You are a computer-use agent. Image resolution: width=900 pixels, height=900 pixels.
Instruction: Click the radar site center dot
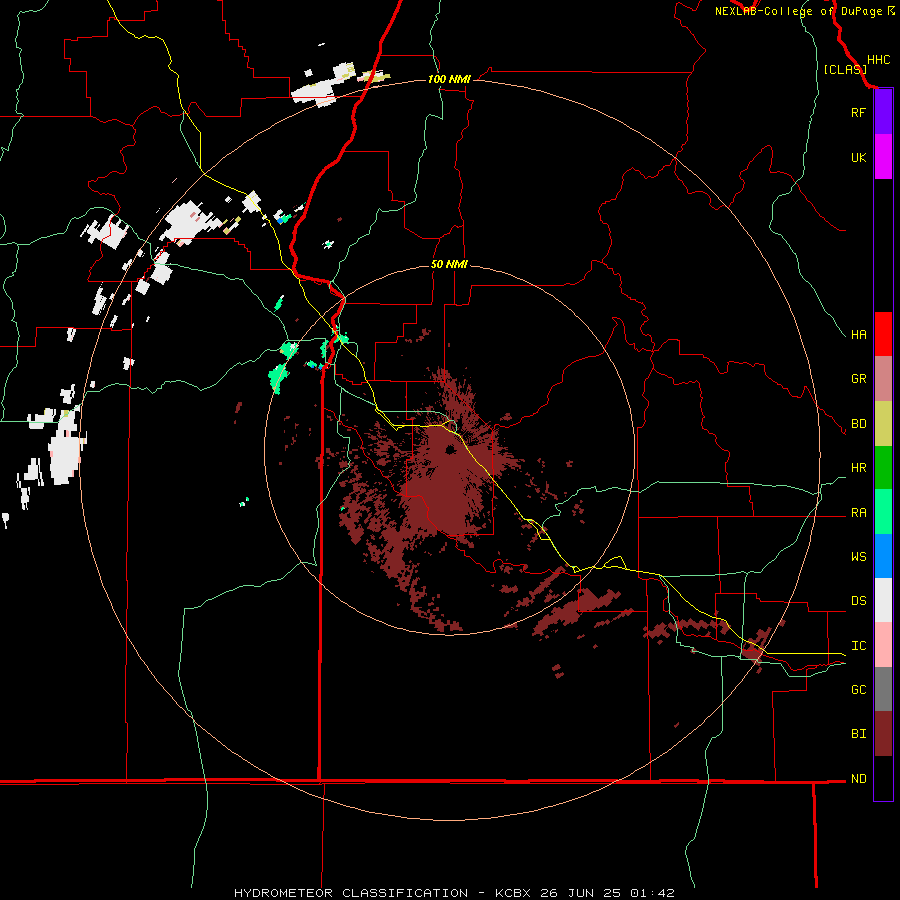tap(451, 449)
